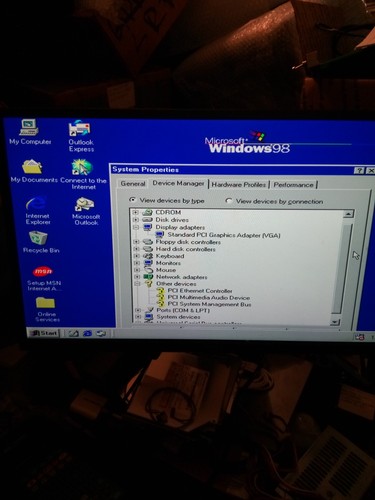The image size is (375, 500).
Task: Select Standard PCI Graphics Adapter (VGA) entry
Action: point(224,235)
